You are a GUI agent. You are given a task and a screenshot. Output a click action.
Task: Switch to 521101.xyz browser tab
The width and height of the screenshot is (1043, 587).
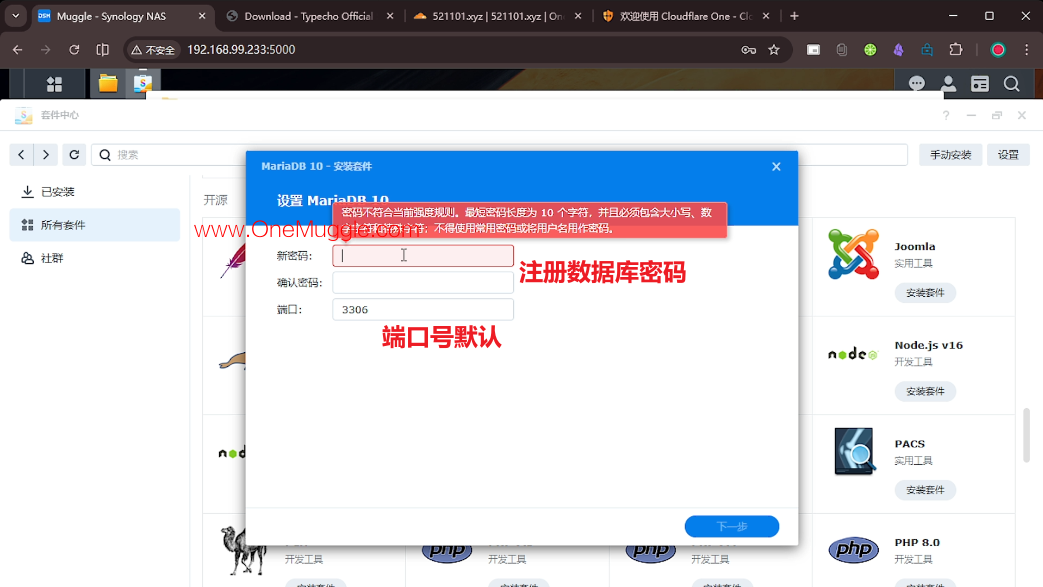pyautogui.click(x=496, y=16)
